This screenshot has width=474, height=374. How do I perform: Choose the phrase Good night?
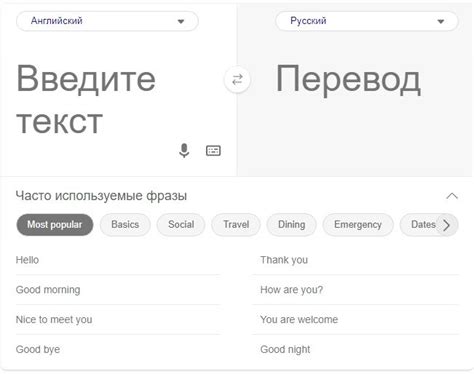pyautogui.click(x=357, y=349)
